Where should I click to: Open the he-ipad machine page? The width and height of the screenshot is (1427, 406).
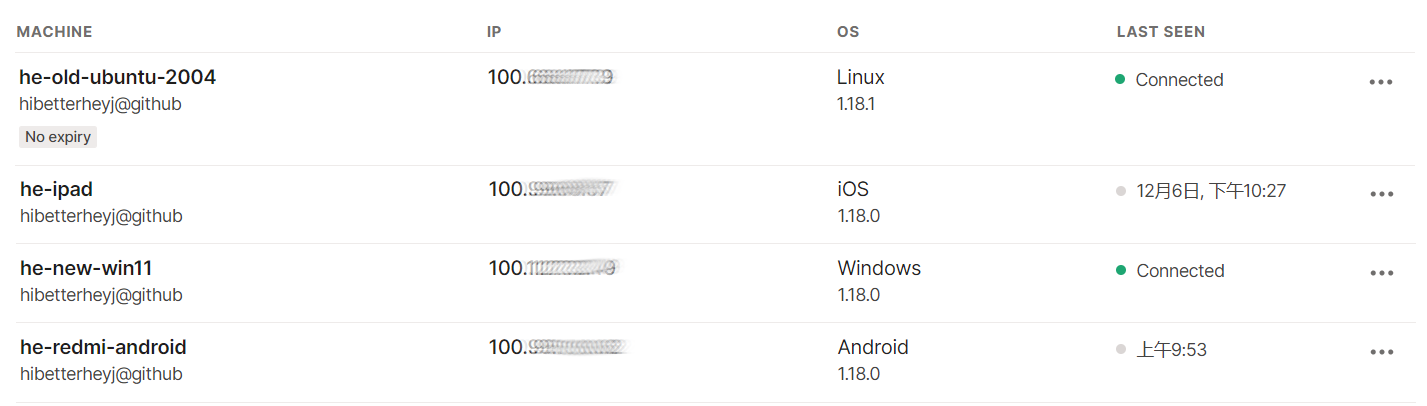click(56, 189)
